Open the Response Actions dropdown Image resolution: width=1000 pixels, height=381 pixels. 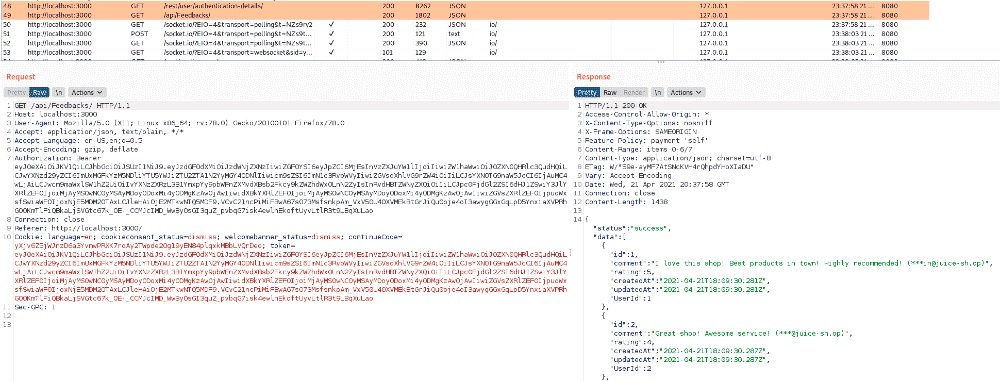686,93
